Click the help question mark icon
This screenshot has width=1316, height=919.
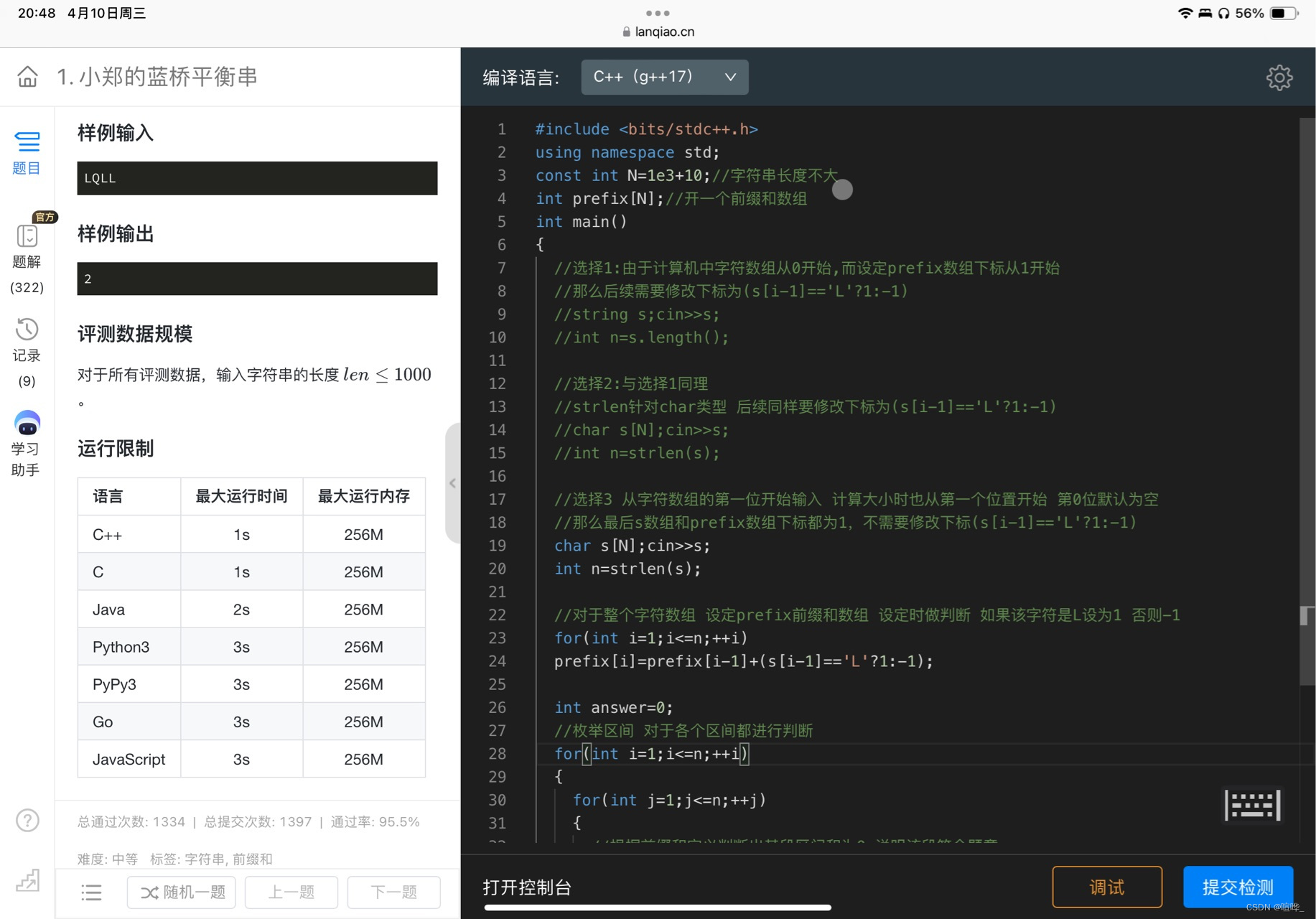point(27,820)
